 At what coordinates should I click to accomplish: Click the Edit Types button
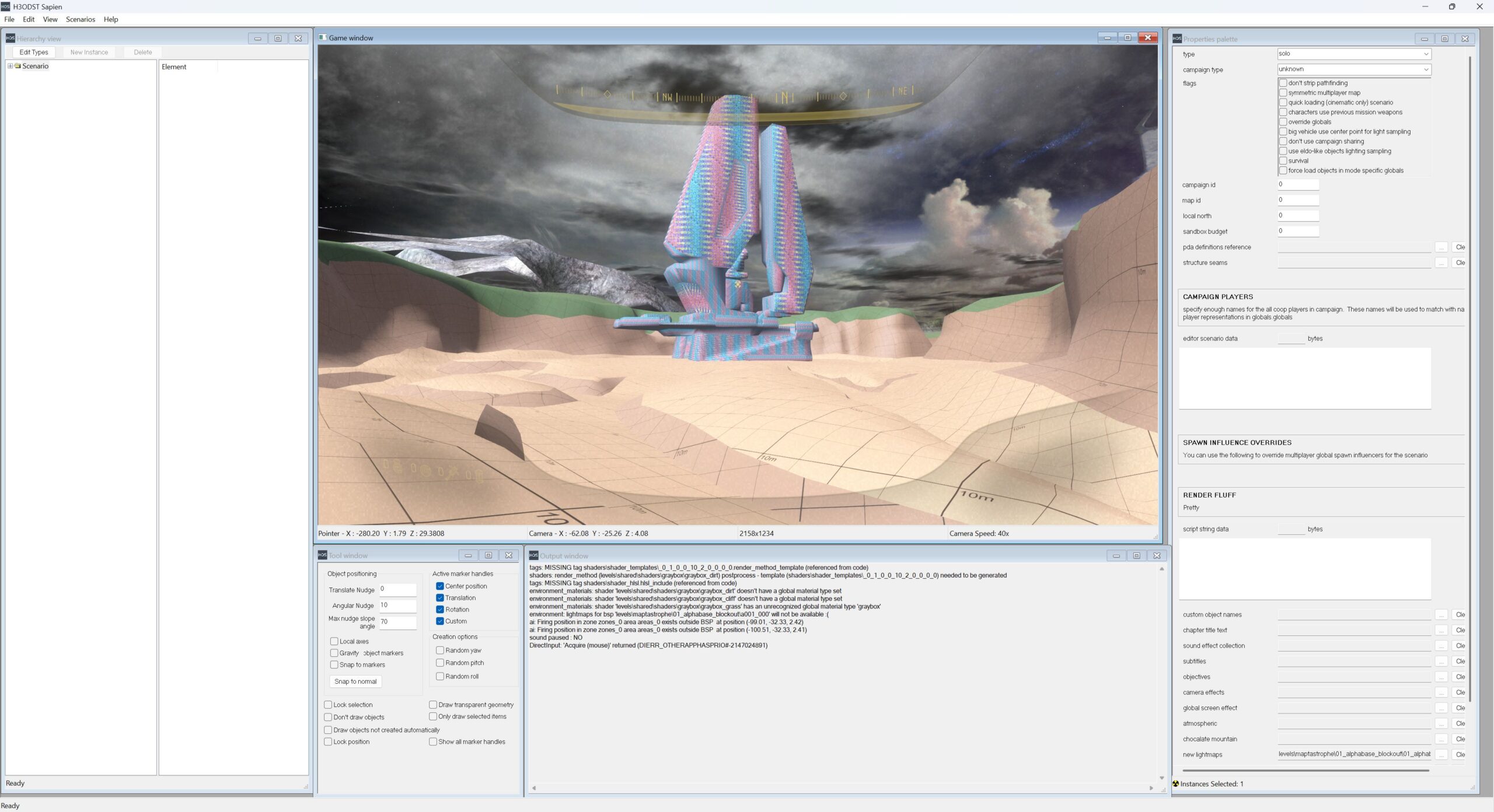coord(34,52)
